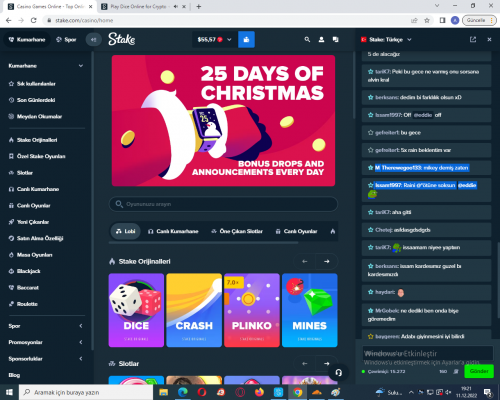Click Chrome Güncelle update button

479,20
